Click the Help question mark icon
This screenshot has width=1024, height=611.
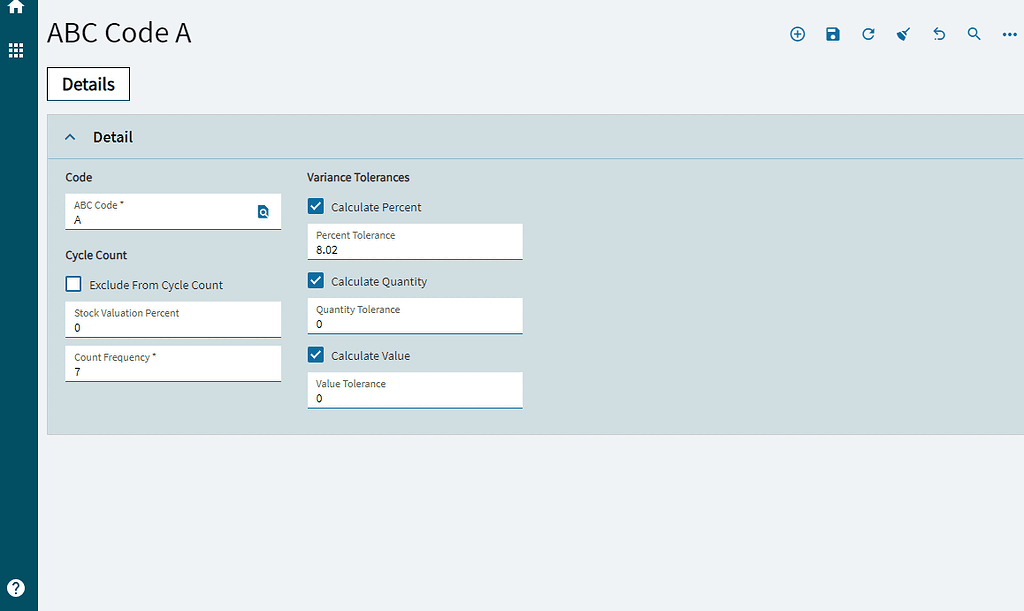(15, 588)
